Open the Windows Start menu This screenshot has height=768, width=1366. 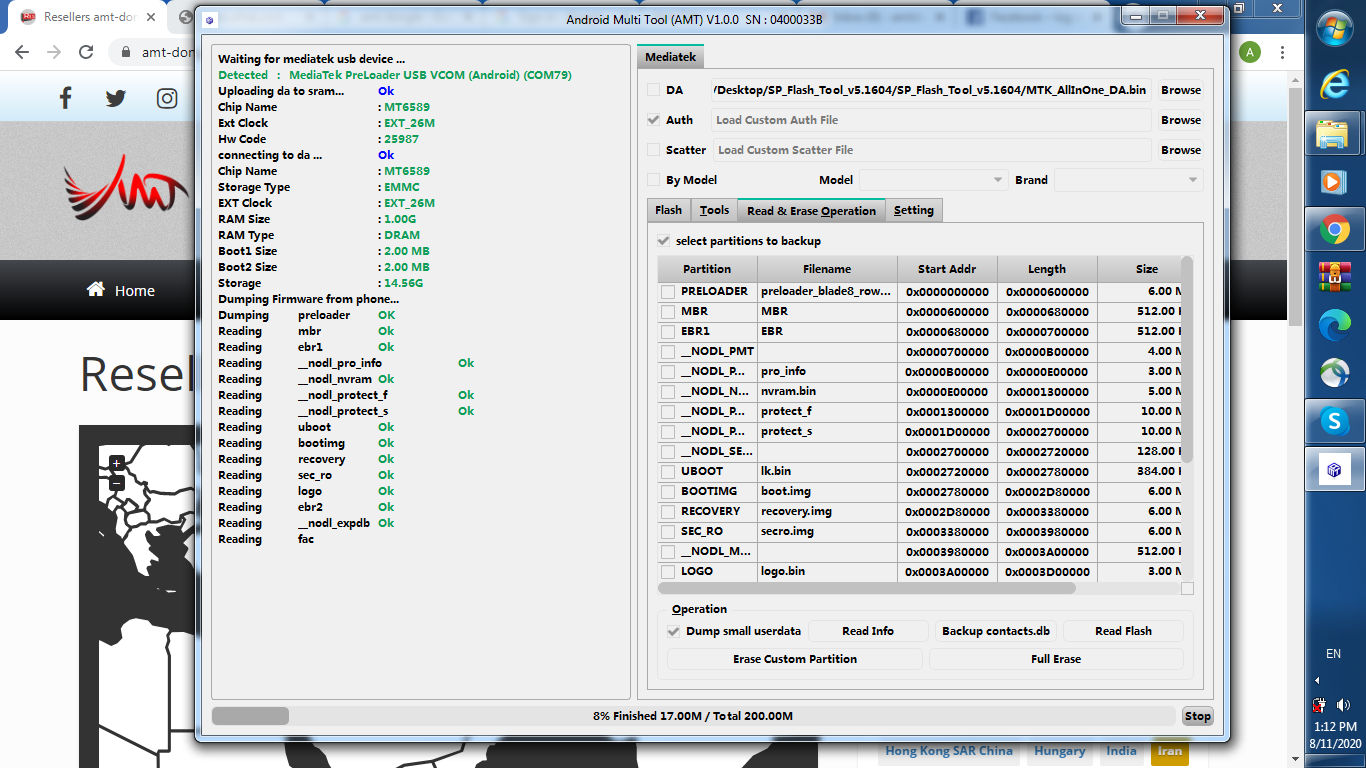1335,29
